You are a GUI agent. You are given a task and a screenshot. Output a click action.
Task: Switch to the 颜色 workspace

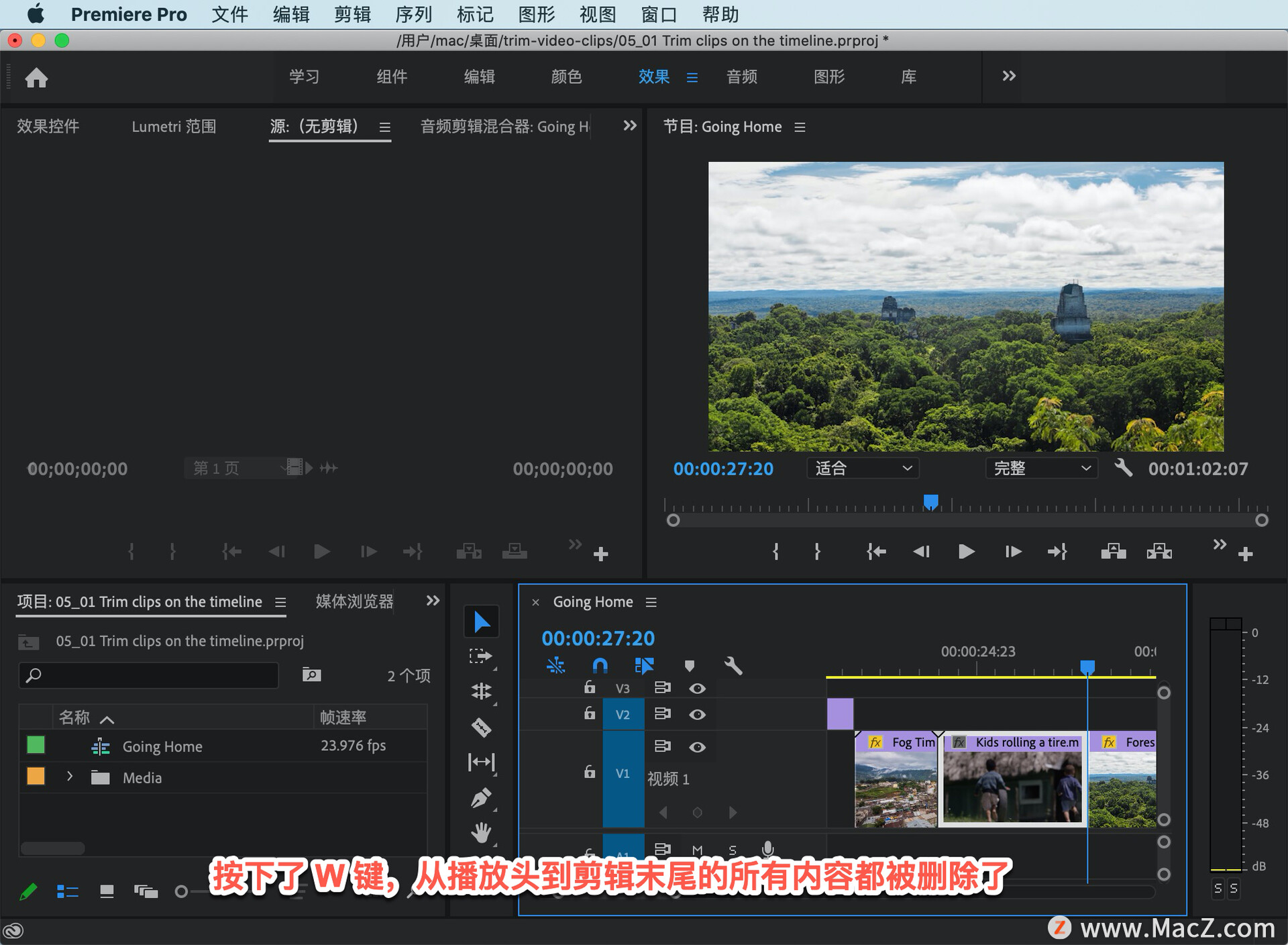566,77
